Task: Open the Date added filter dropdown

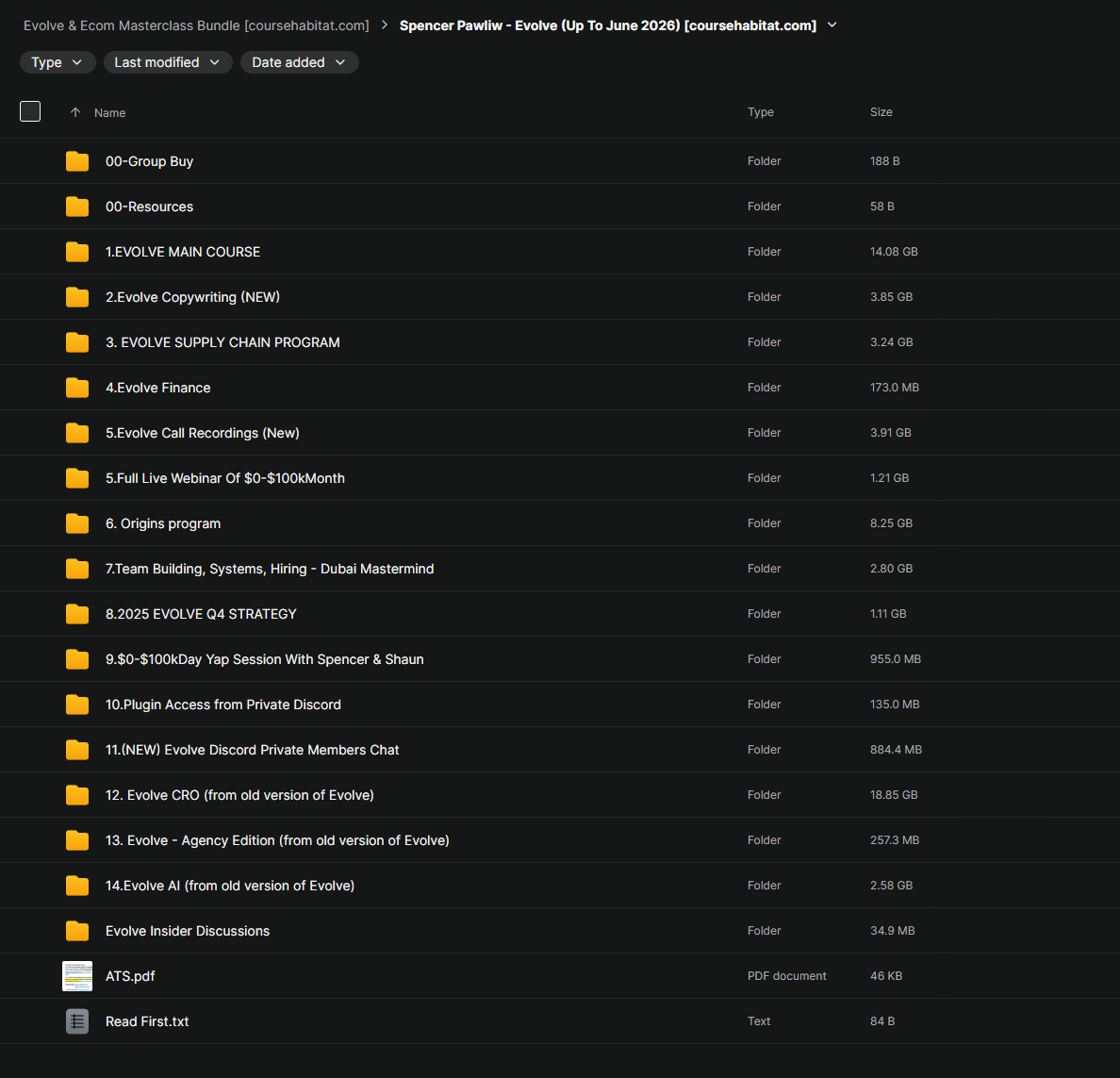Action: click(299, 62)
